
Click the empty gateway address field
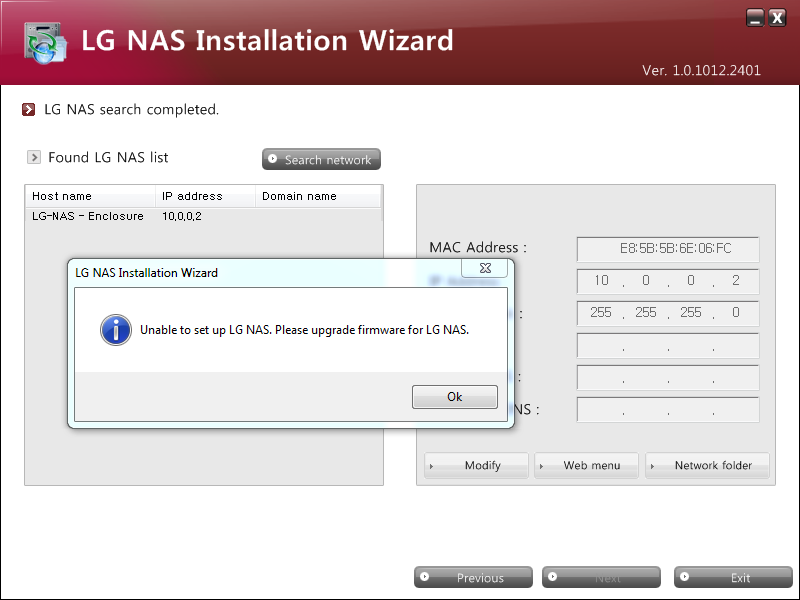(668, 345)
